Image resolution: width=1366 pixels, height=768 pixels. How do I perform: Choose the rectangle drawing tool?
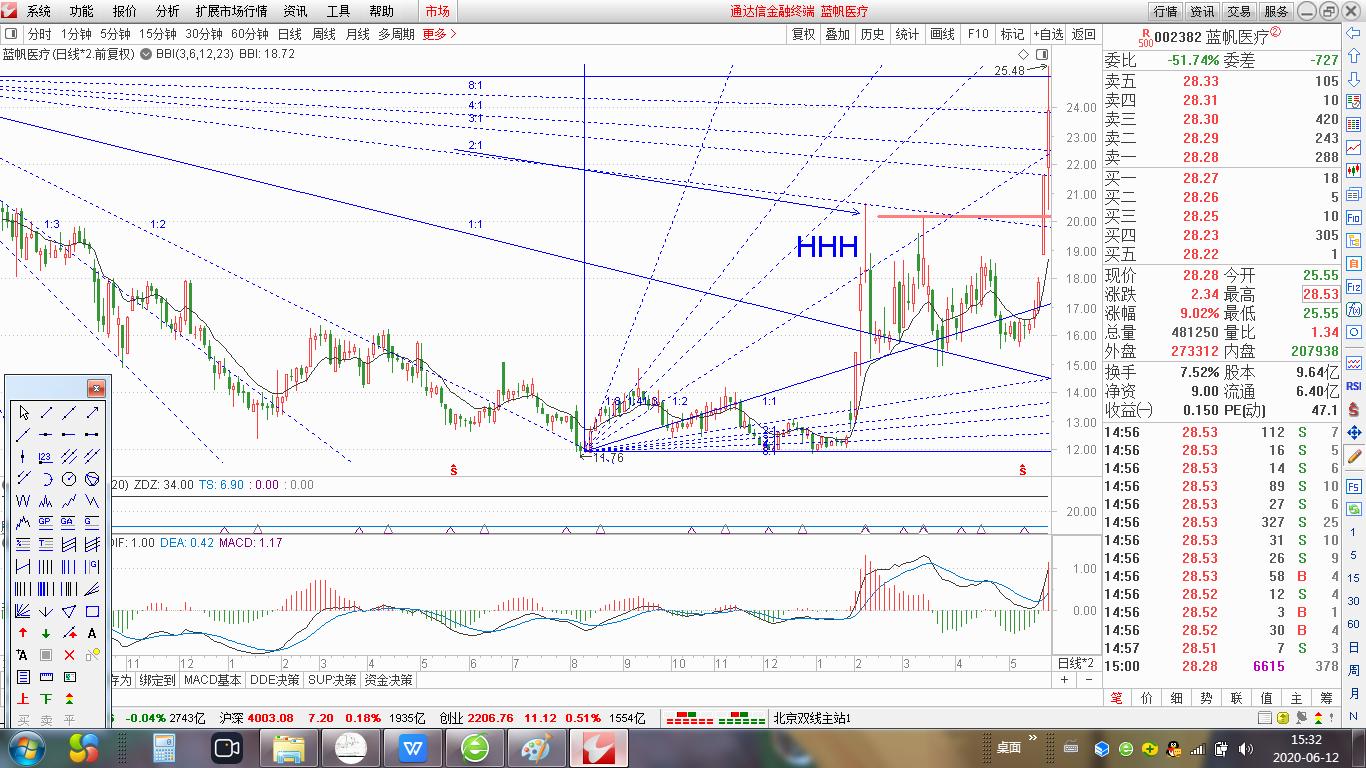point(92,611)
